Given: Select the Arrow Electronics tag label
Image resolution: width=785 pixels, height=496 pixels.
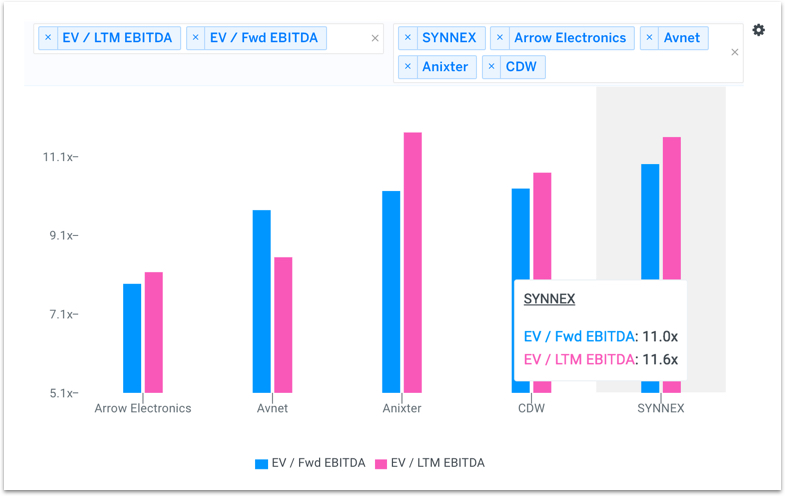Looking at the screenshot, I should pos(570,38).
